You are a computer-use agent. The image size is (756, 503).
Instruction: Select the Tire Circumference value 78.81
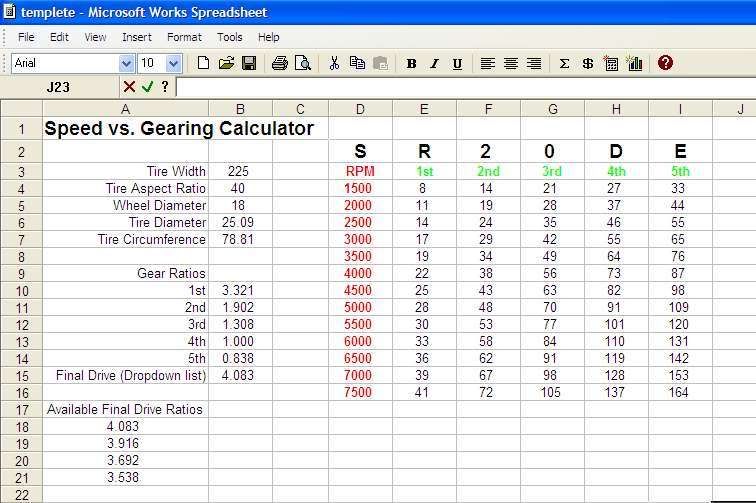click(240, 239)
